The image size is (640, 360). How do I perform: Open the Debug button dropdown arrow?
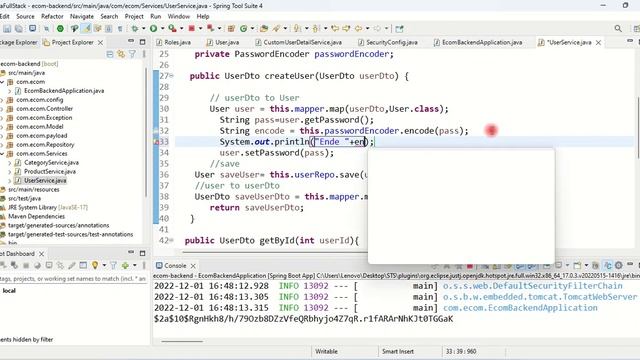143,29
